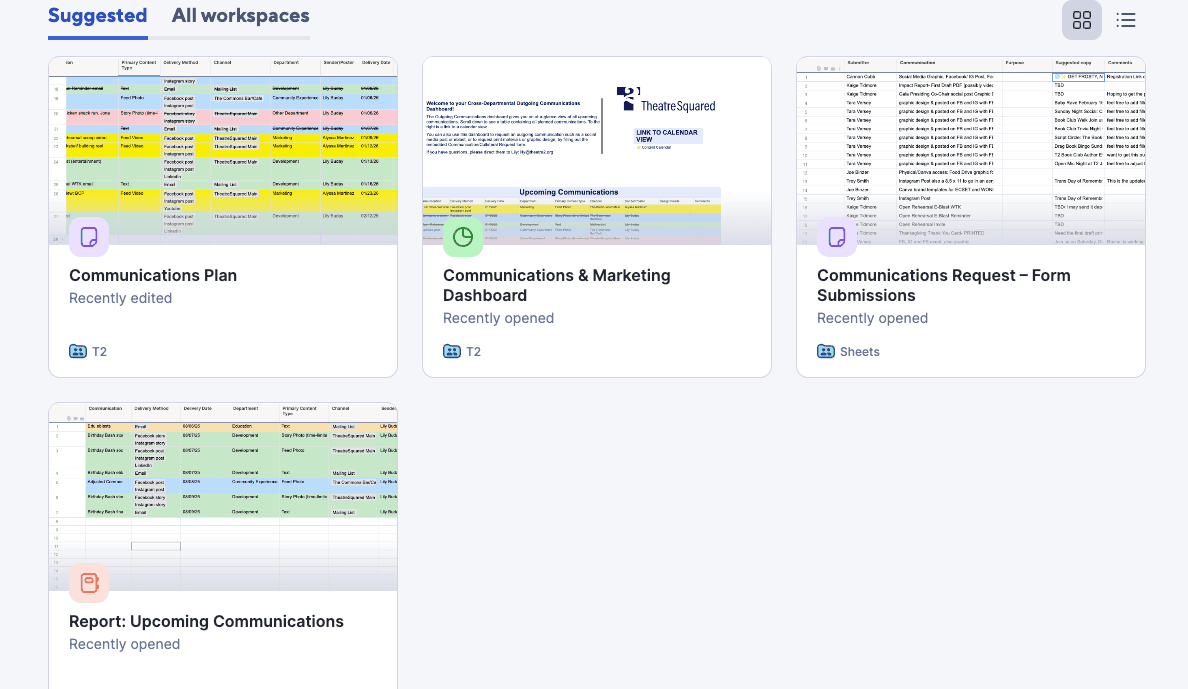Click the Form Submissions sheet icon
1188x689 pixels.
tap(837, 237)
